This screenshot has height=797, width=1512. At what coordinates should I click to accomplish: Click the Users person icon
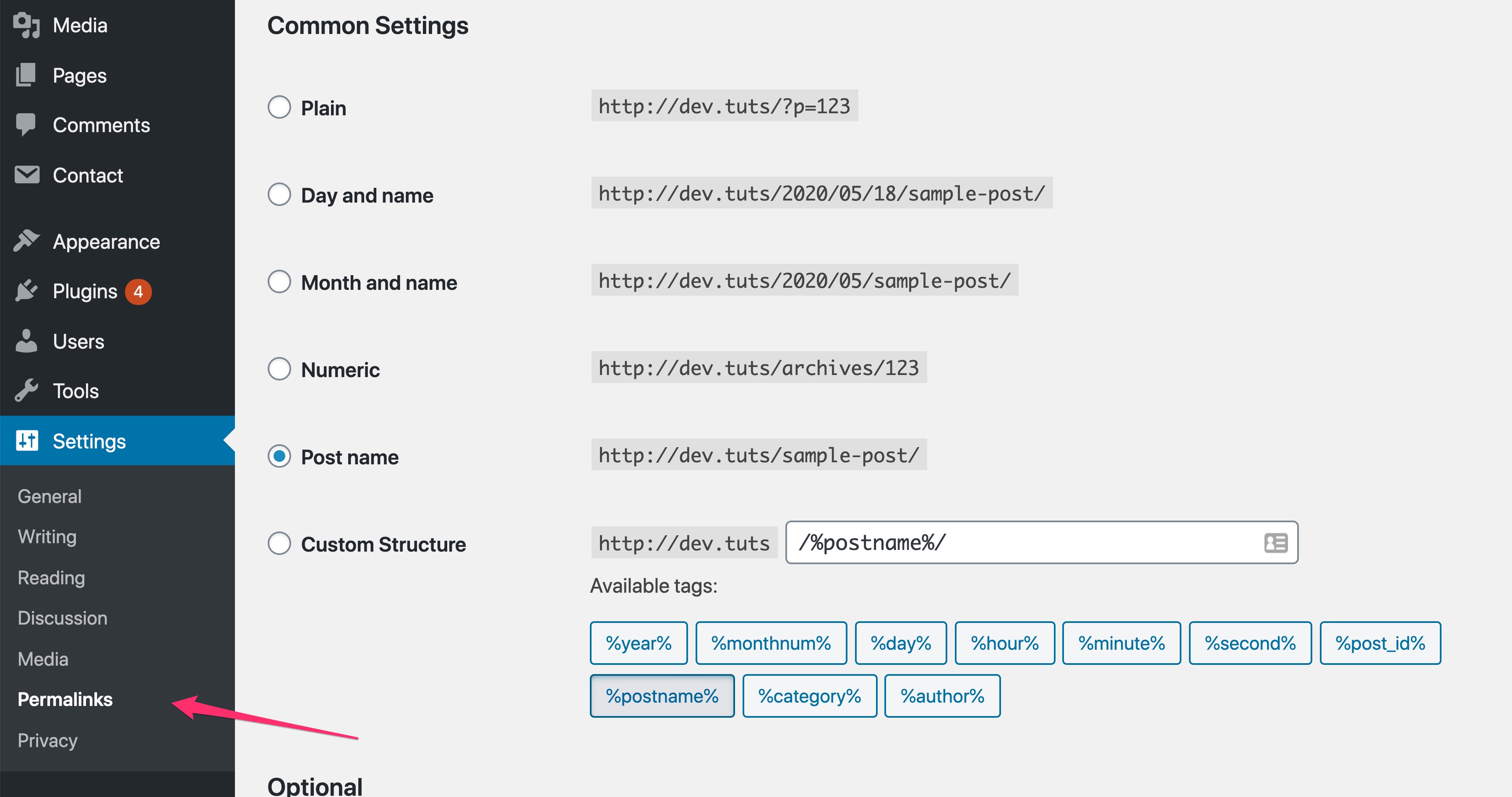(x=26, y=340)
